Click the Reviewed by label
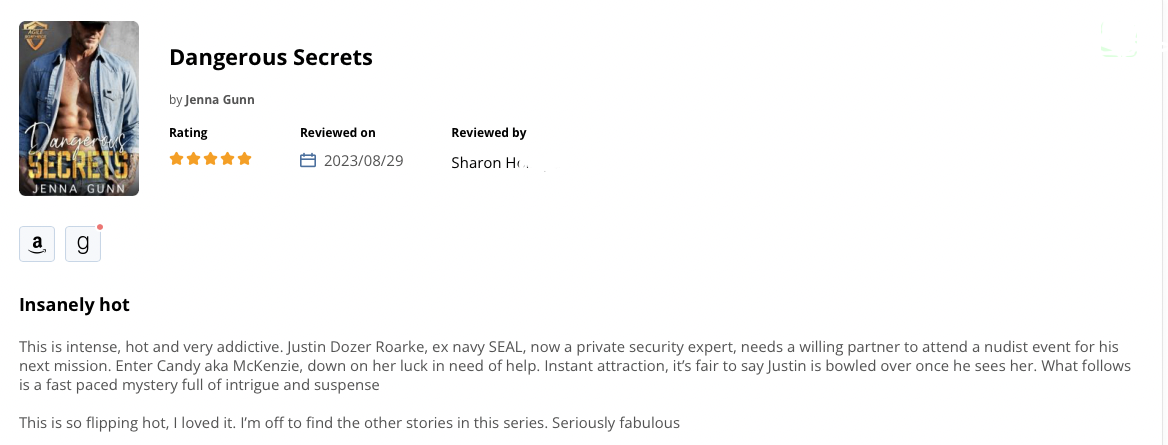Image resolution: width=1168 pixels, height=445 pixels. pyautogui.click(x=489, y=133)
